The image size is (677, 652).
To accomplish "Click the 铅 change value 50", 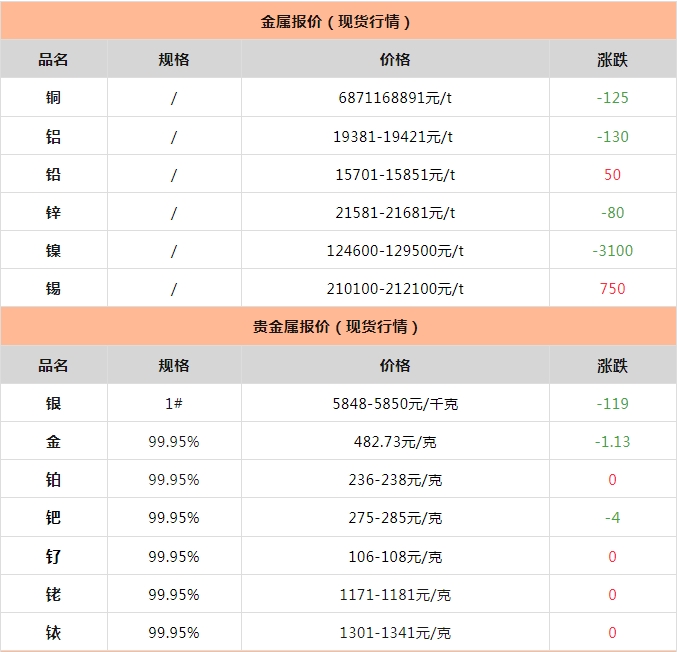I will point(612,174).
